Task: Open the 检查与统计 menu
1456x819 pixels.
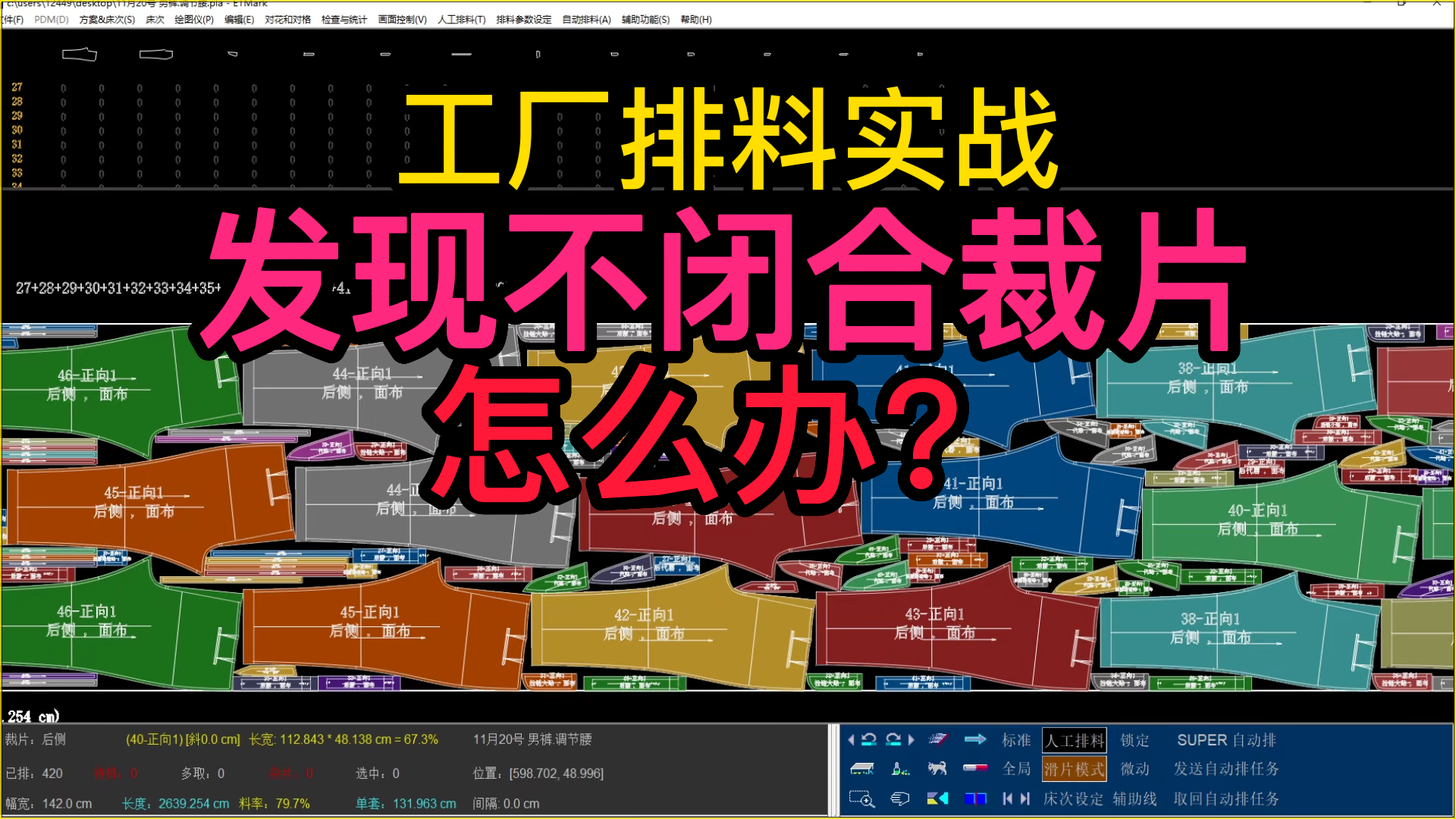Action: click(344, 20)
